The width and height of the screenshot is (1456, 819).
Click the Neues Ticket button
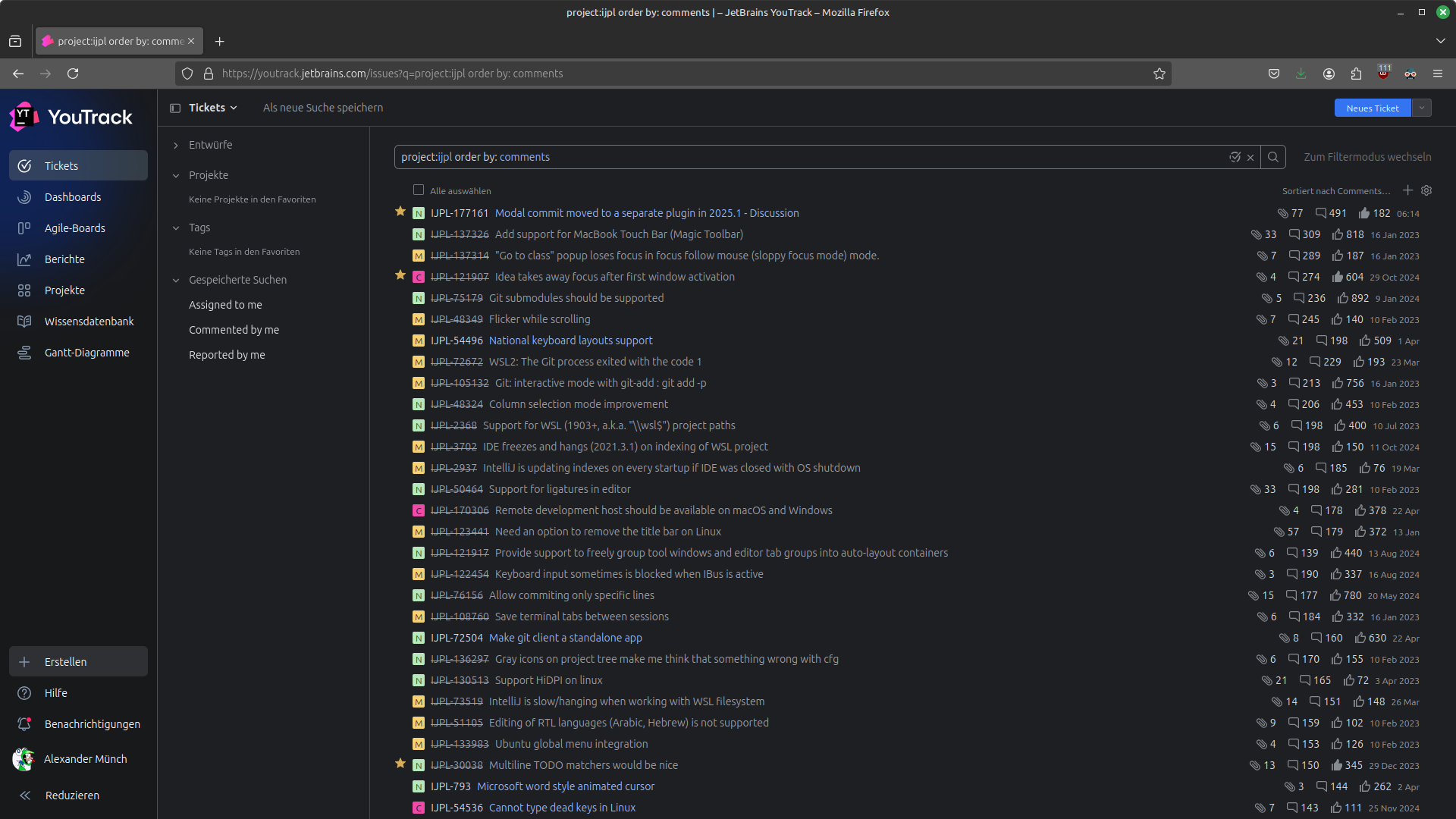tap(1373, 108)
